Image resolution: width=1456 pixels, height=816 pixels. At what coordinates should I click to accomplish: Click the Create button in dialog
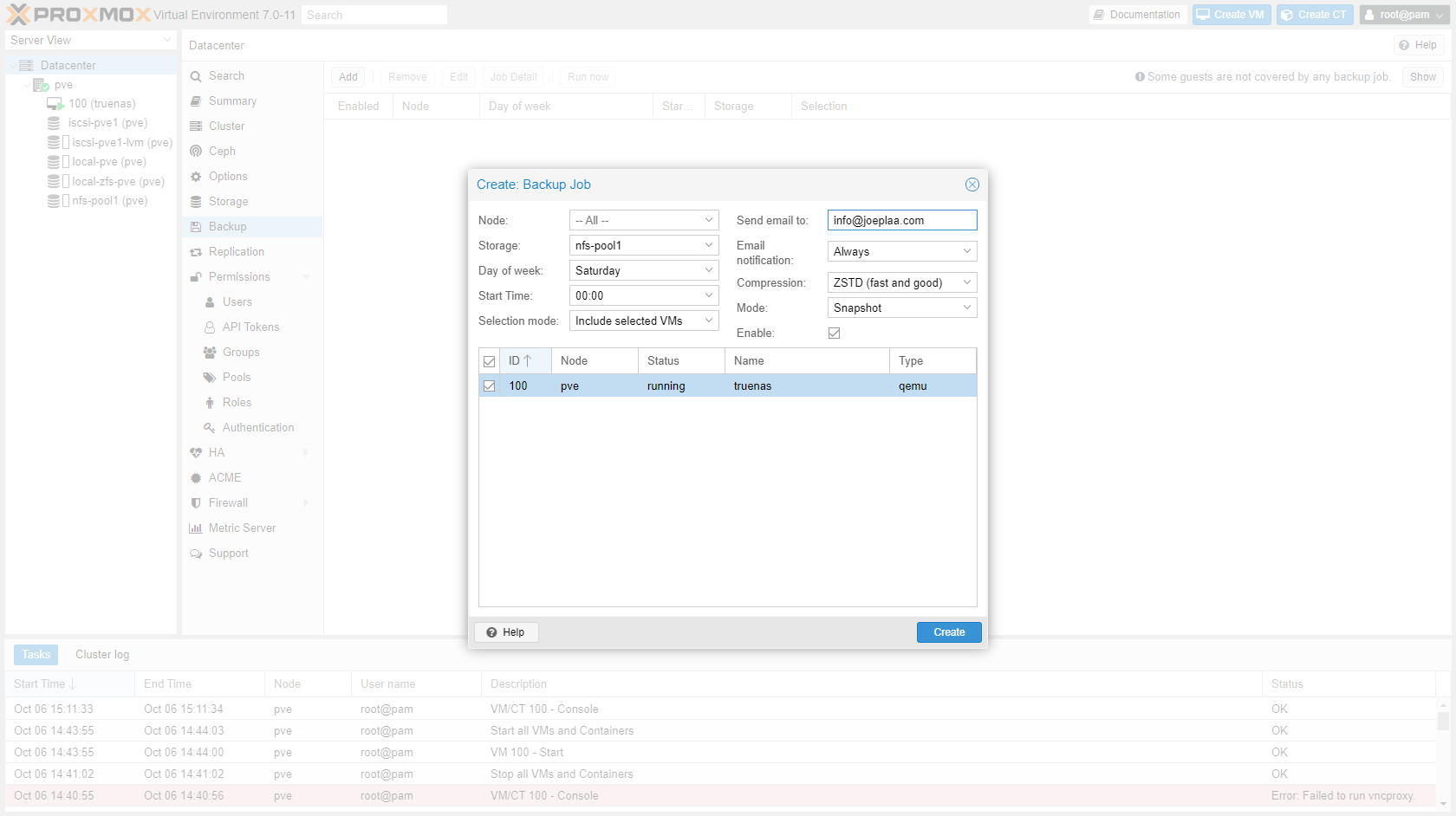949,632
